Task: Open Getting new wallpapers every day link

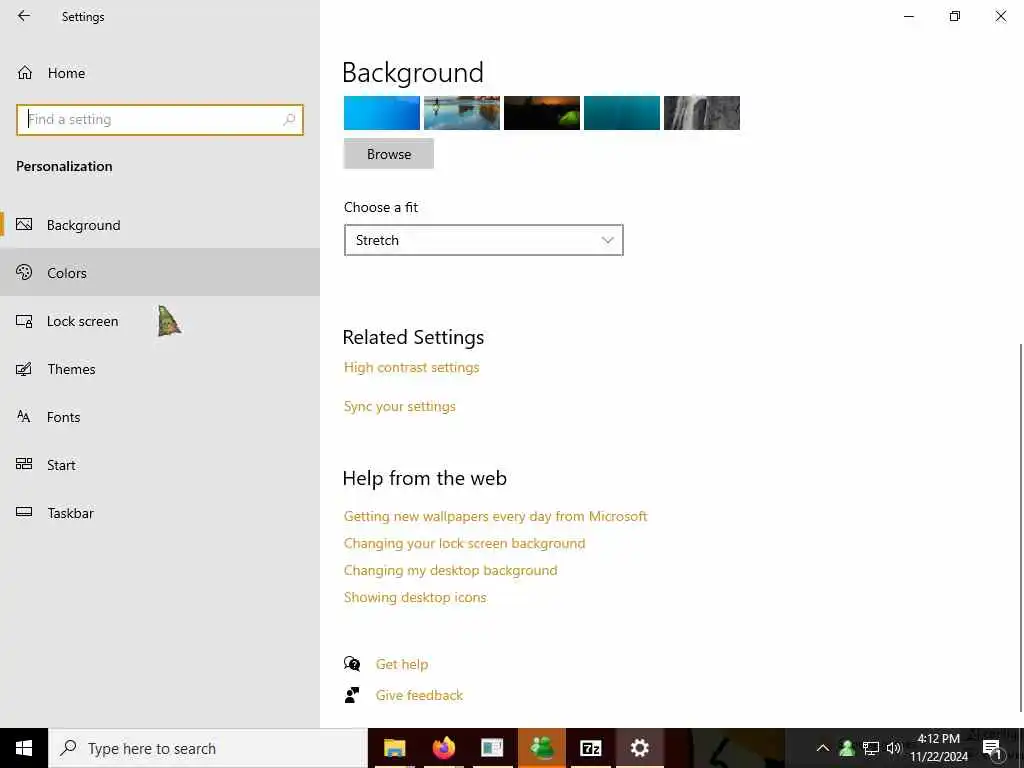Action: (496, 516)
